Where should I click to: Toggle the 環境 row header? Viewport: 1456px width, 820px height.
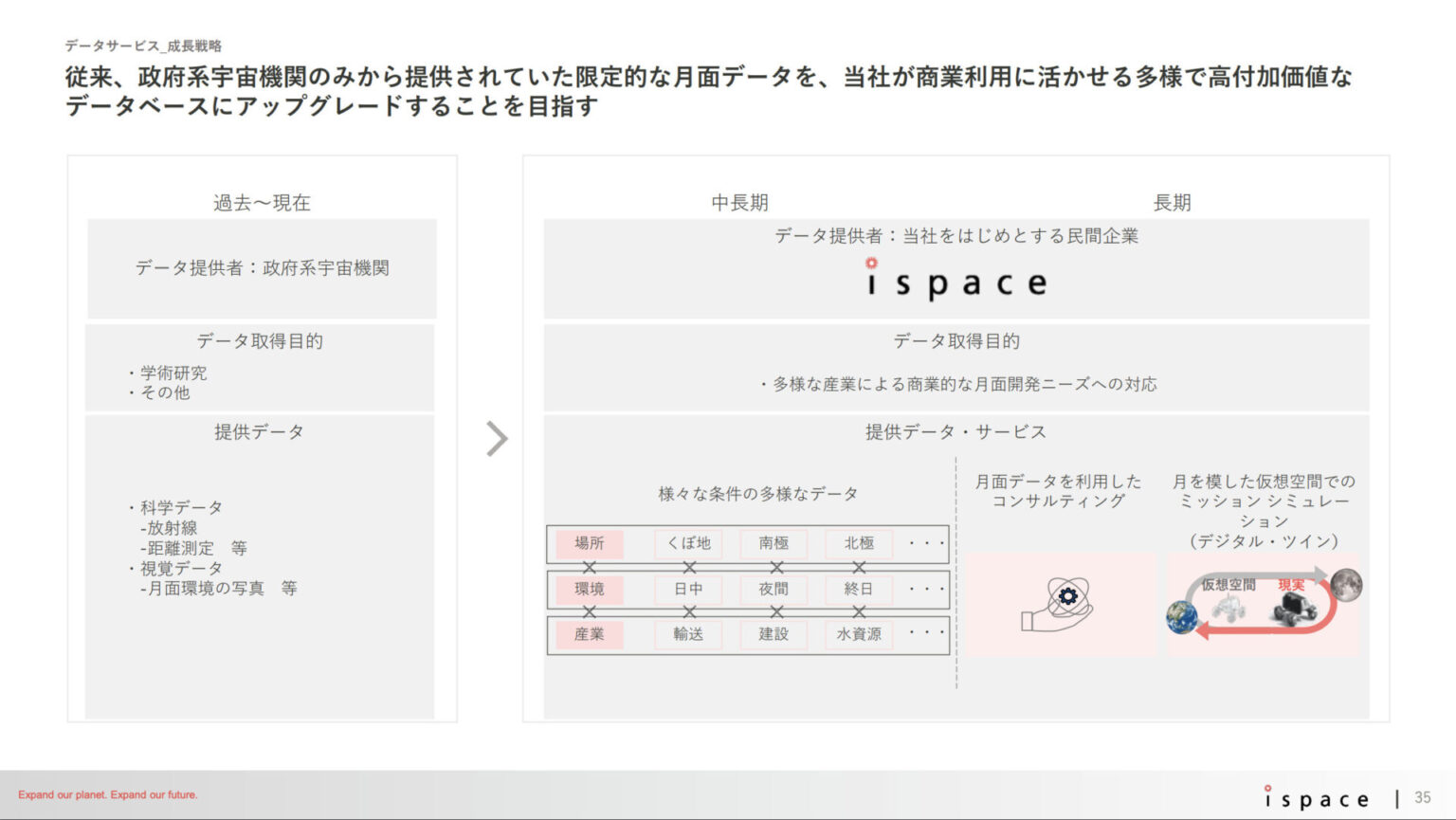point(591,589)
